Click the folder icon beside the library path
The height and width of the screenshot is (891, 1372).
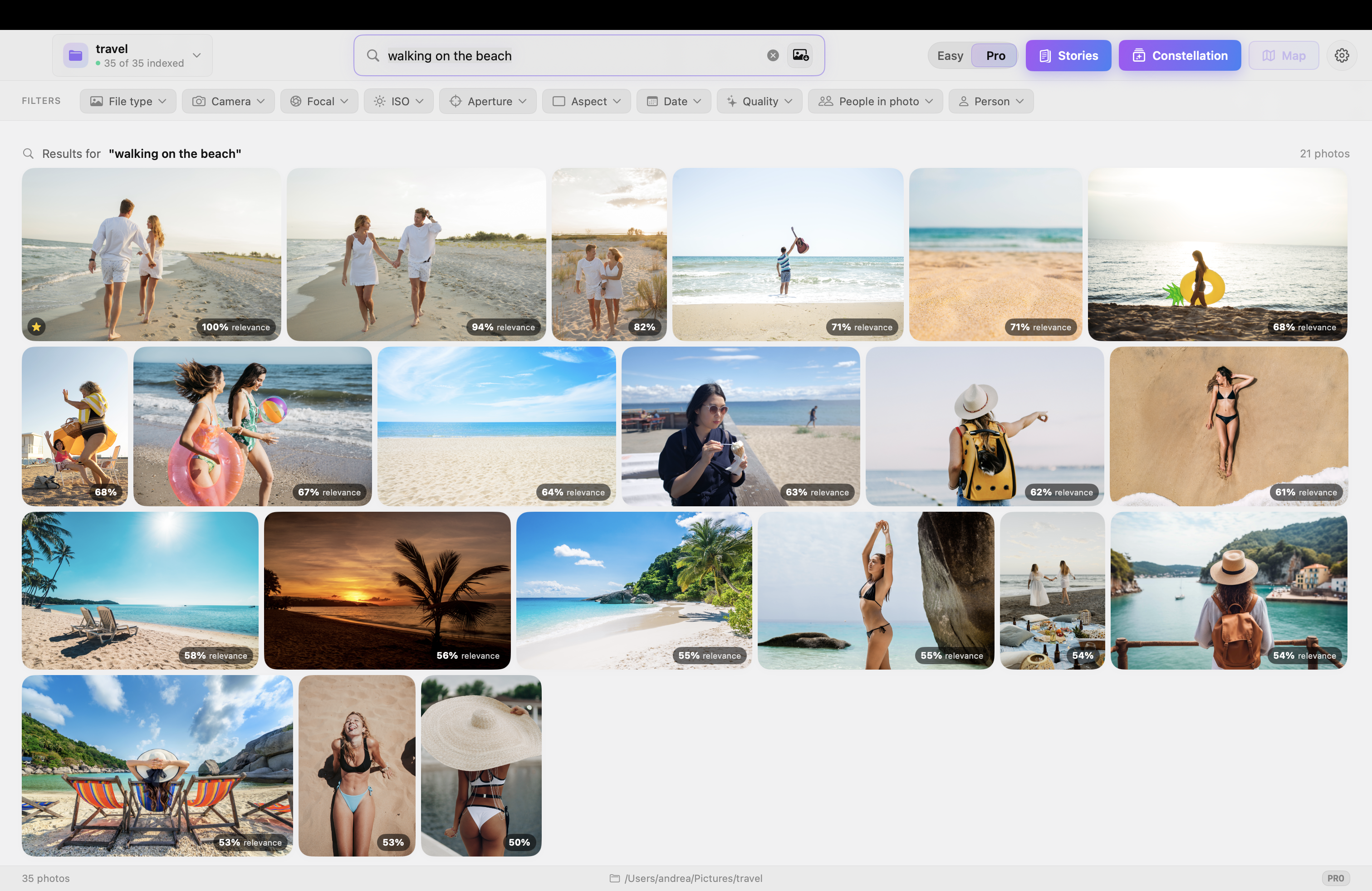[614, 878]
